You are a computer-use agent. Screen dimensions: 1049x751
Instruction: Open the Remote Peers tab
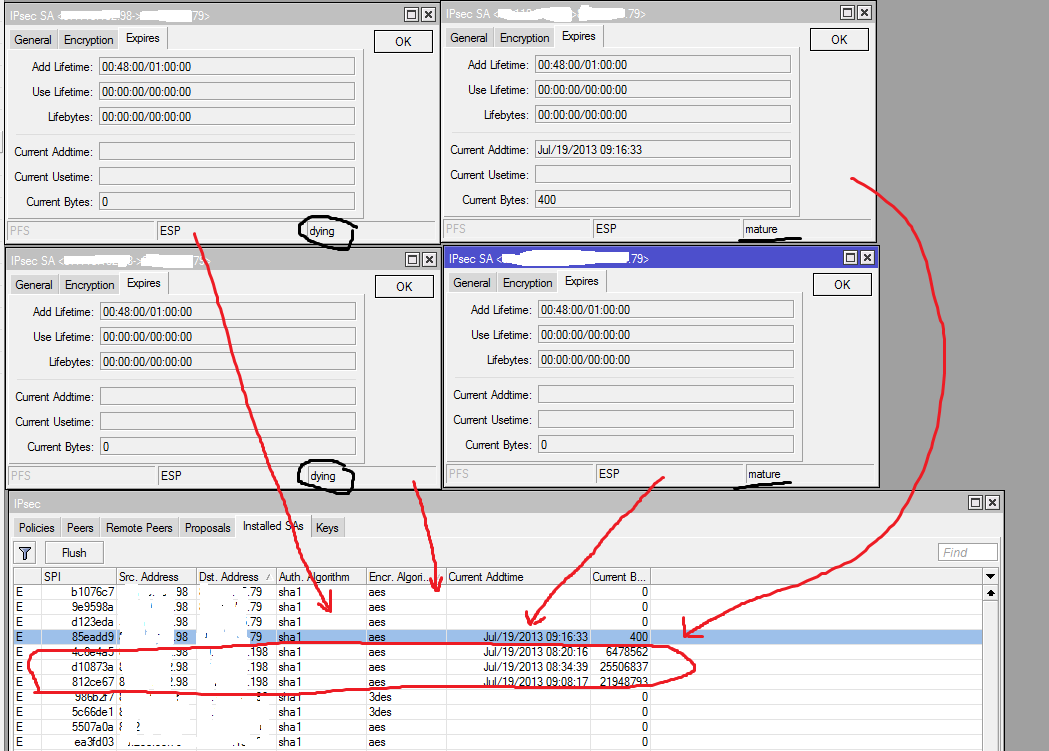pyautogui.click(x=139, y=528)
